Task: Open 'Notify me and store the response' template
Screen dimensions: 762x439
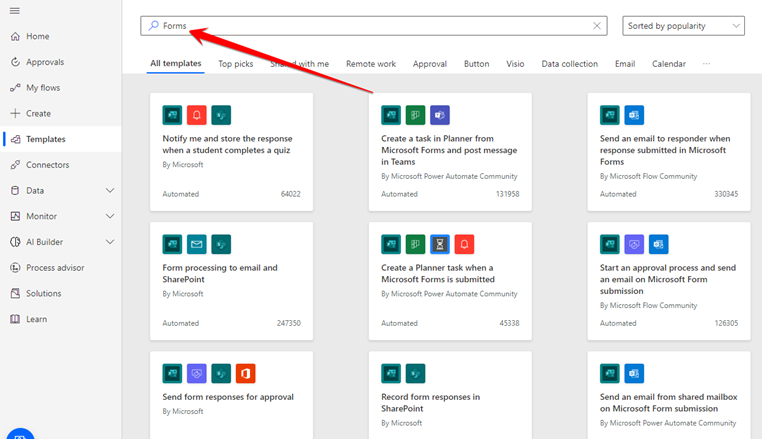Action: pyautogui.click(x=227, y=144)
